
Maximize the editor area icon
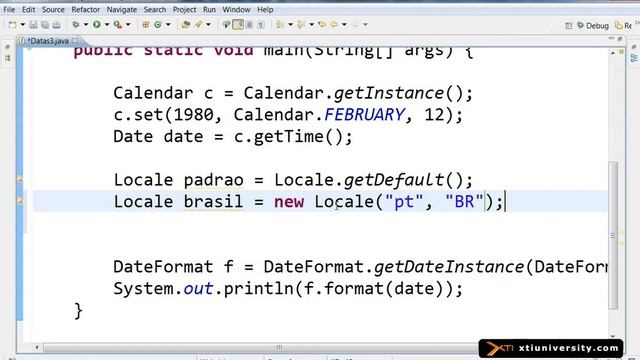click(620, 38)
